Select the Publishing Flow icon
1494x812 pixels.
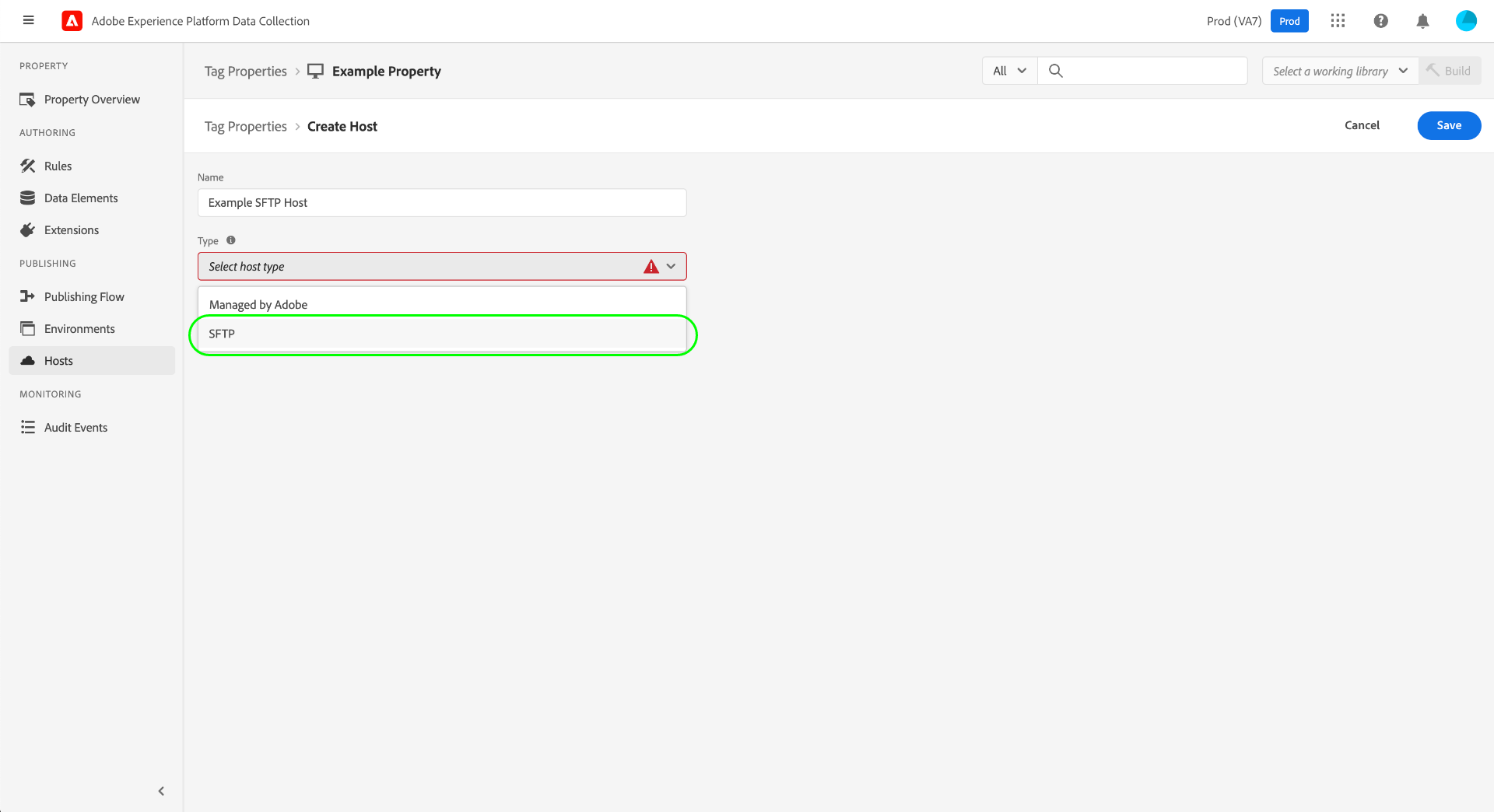click(28, 296)
